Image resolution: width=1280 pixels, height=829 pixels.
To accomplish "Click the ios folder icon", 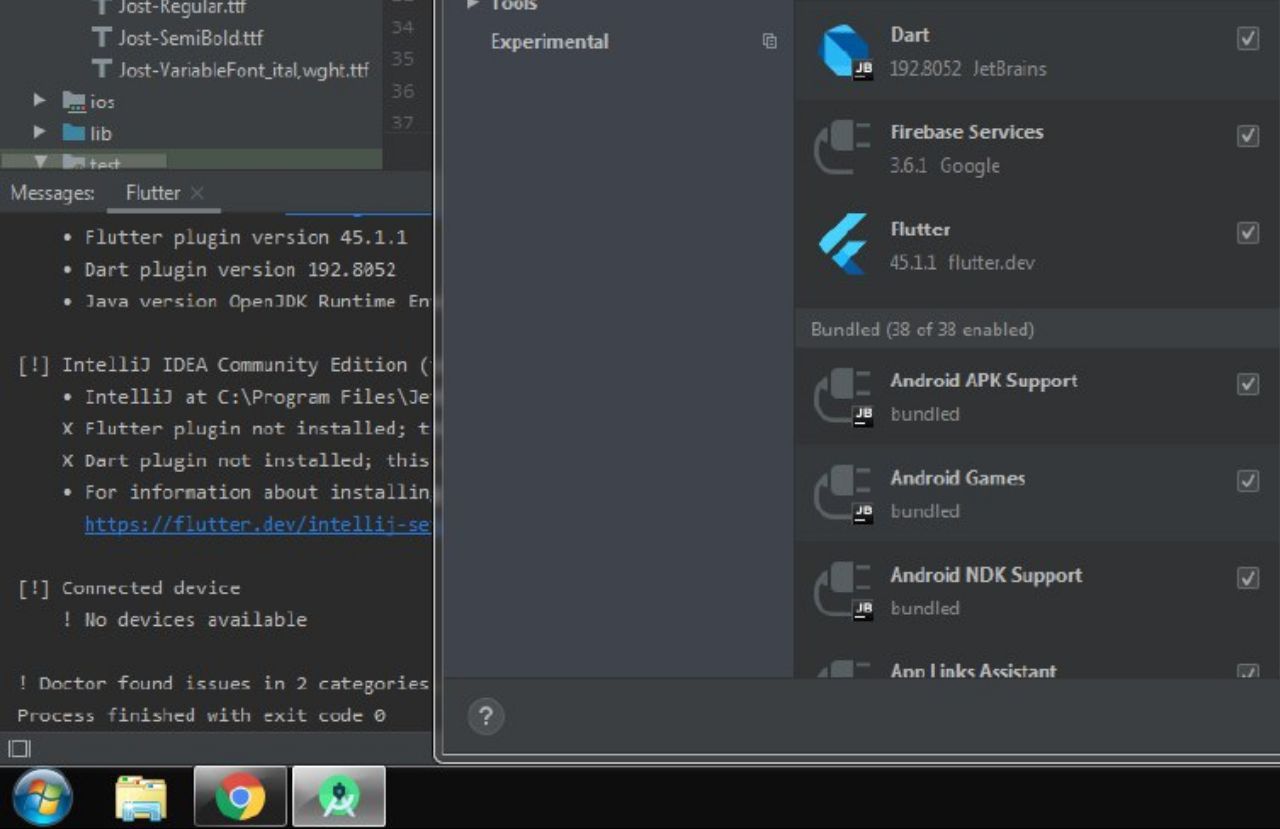I will (x=74, y=101).
